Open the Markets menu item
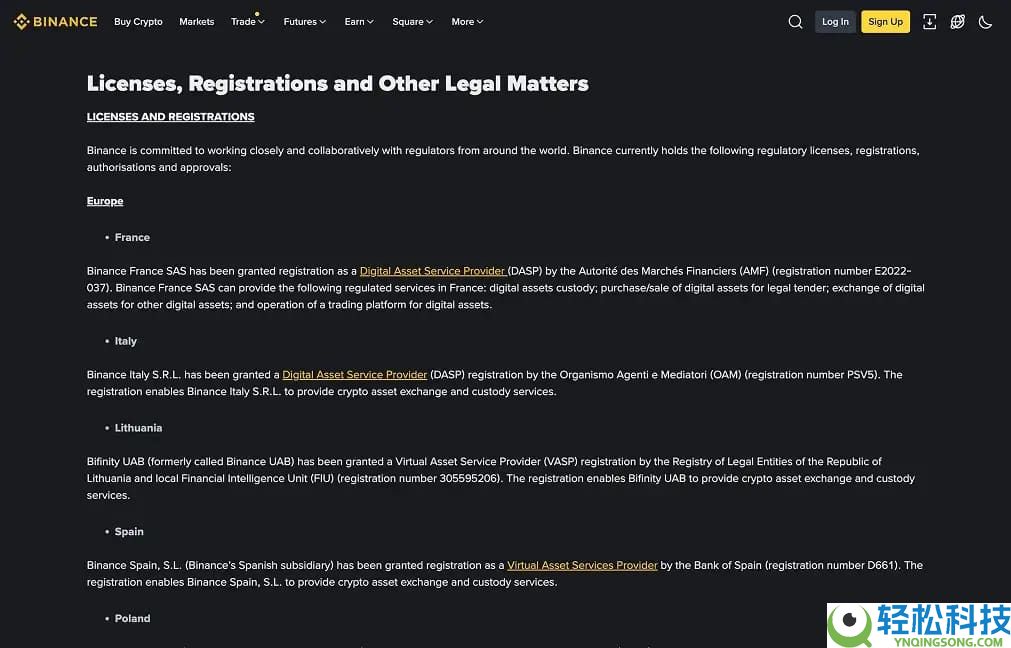Image resolution: width=1011 pixels, height=648 pixels. tap(196, 22)
